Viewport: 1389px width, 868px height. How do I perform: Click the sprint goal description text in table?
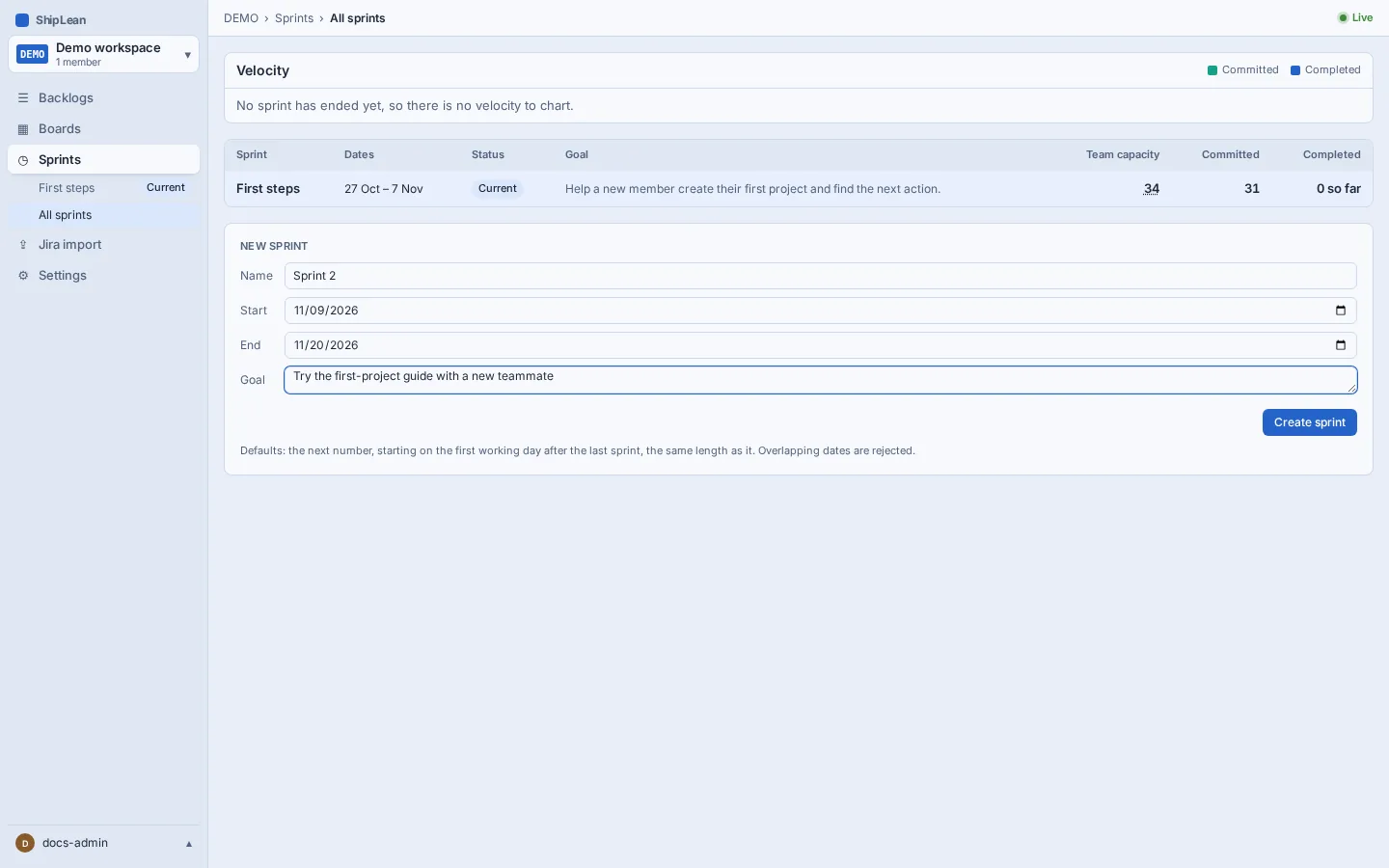(752, 189)
